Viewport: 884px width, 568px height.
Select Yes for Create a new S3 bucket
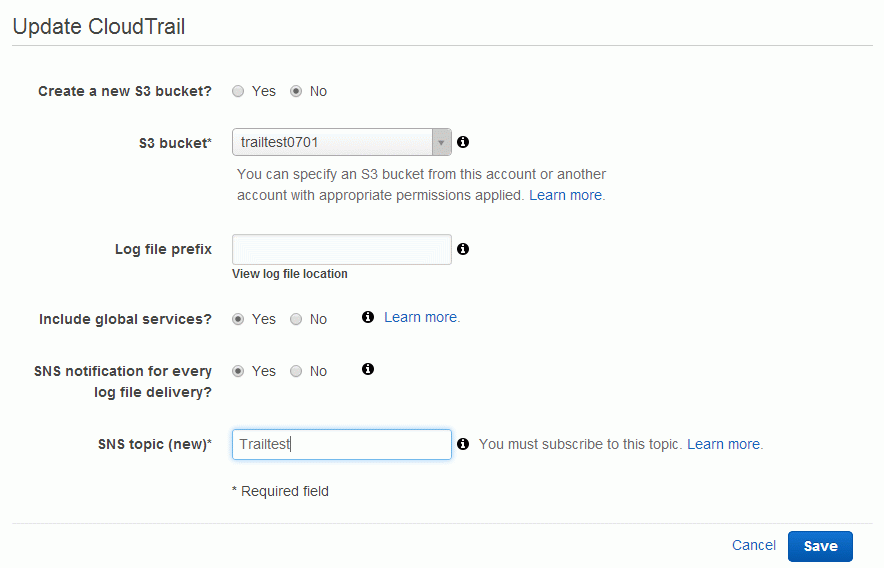pos(238,91)
